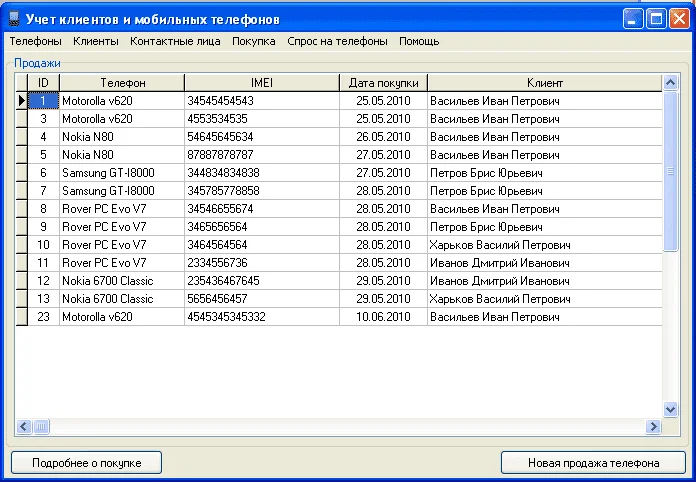This screenshot has height=482, width=696.
Task: Open the Контактные лица menu
Action: click(x=175, y=41)
